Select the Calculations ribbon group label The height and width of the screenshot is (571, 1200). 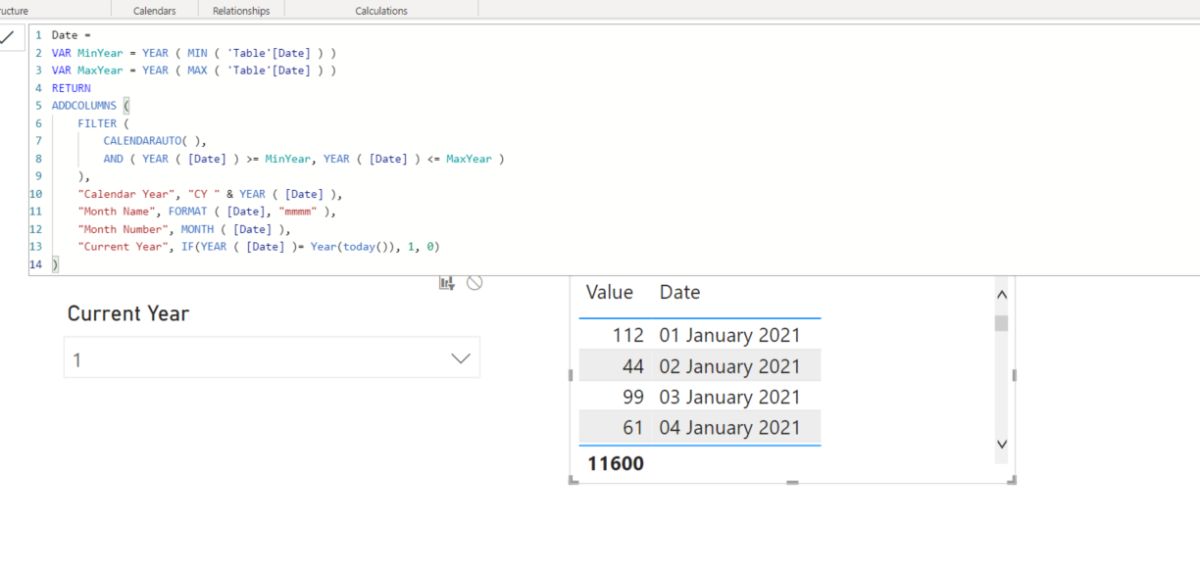[381, 10]
